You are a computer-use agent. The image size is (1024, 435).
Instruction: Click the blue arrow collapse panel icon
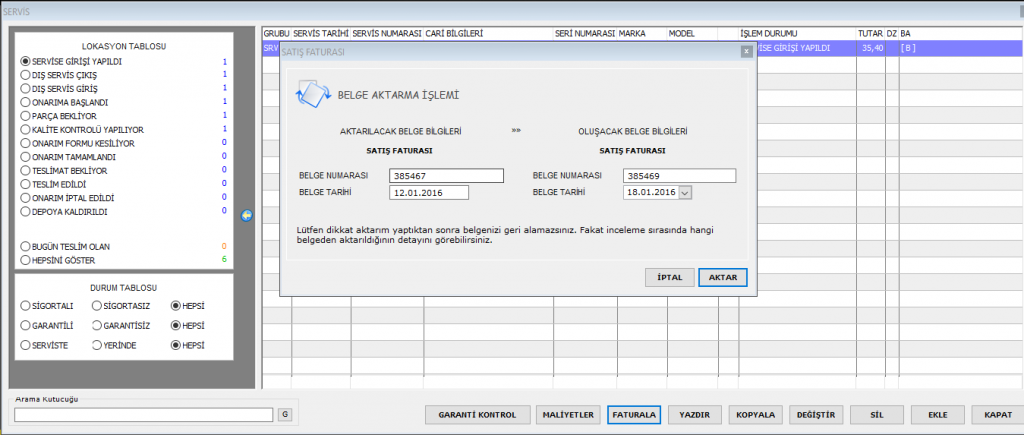click(x=246, y=215)
